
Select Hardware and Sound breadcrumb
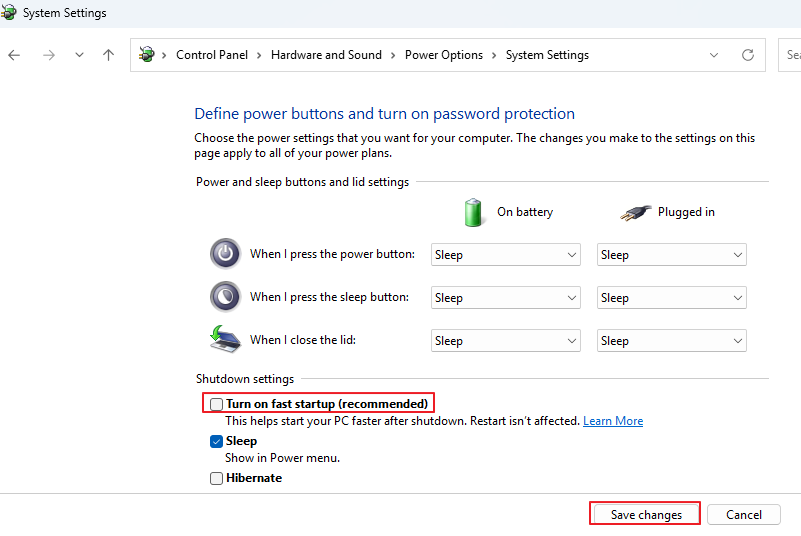click(326, 55)
